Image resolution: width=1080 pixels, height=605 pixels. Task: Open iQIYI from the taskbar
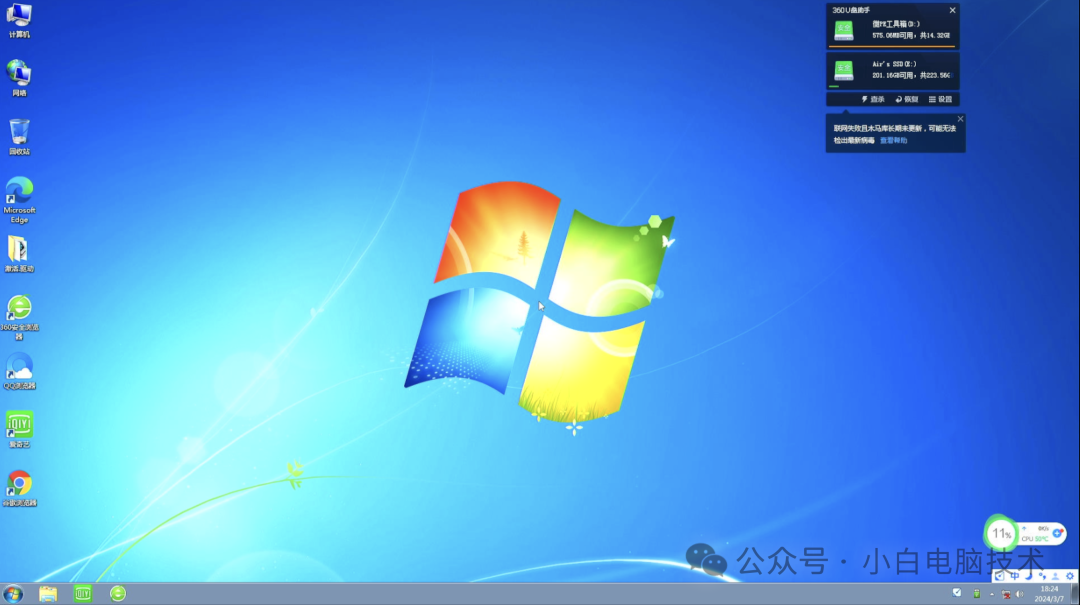click(83, 593)
